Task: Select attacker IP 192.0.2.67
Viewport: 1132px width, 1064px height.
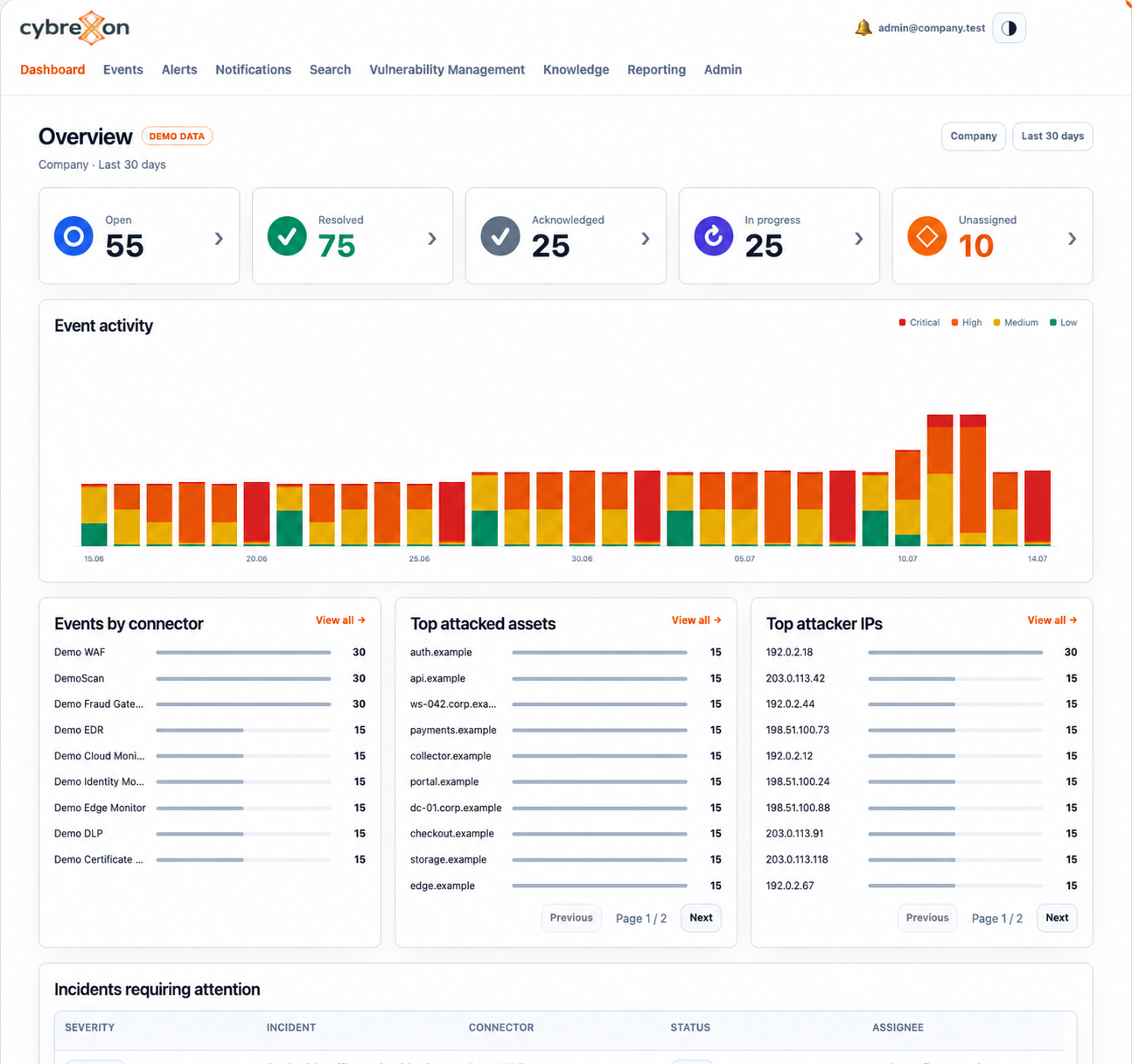Action: click(x=922, y=885)
